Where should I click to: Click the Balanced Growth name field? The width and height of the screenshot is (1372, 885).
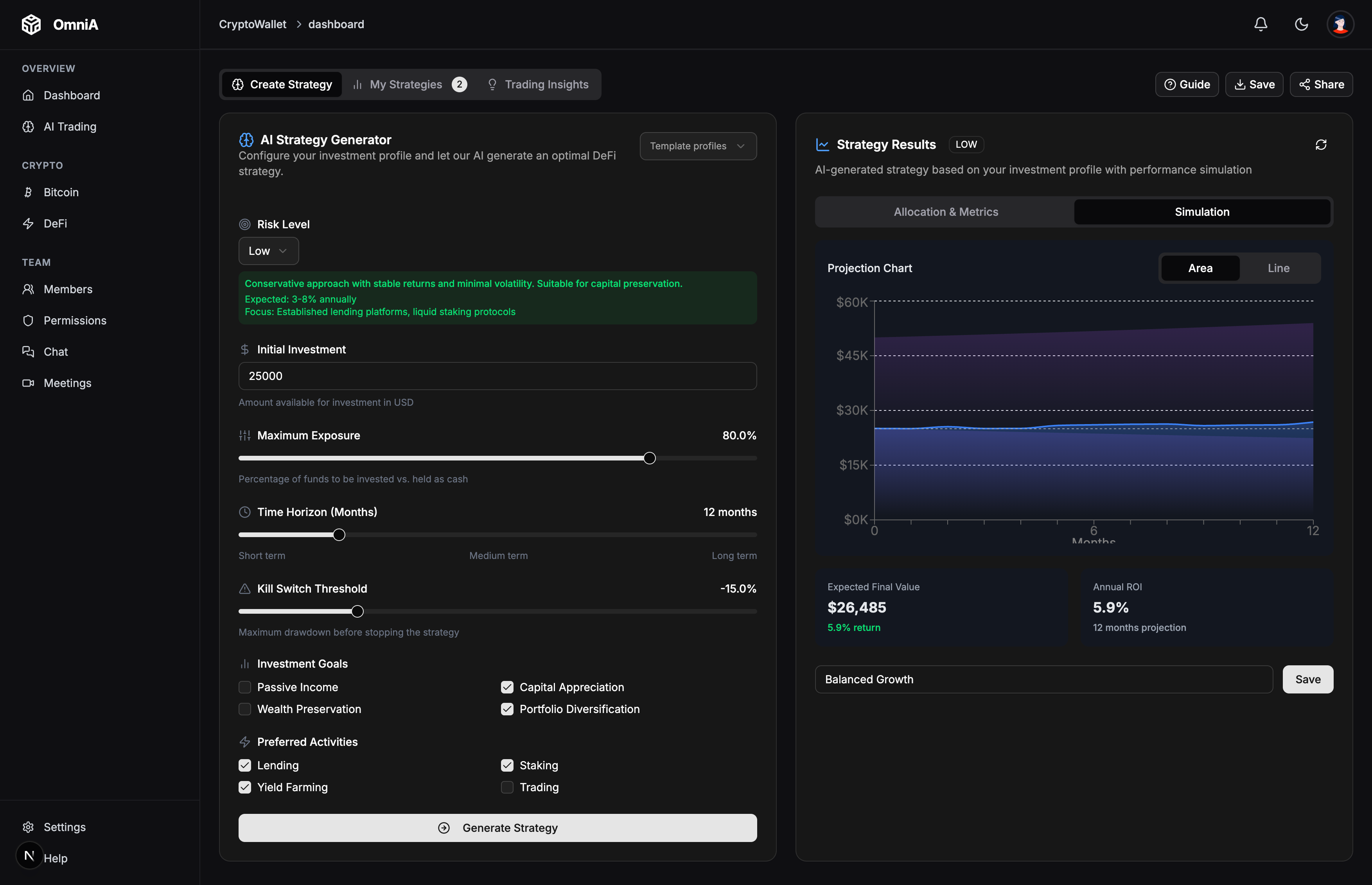pos(1043,679)
